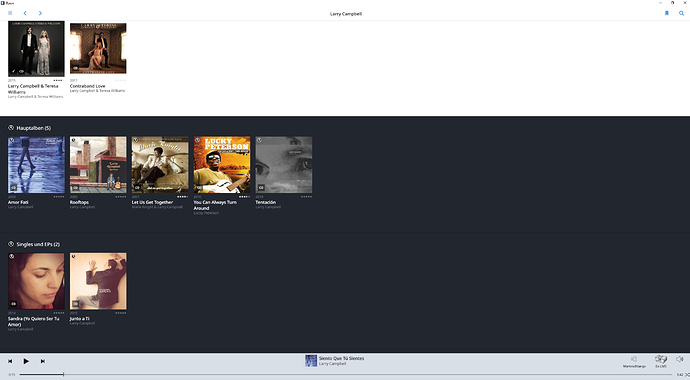Open the queue (Warteschlange)
690x380 pixels.
coord(634,361)
